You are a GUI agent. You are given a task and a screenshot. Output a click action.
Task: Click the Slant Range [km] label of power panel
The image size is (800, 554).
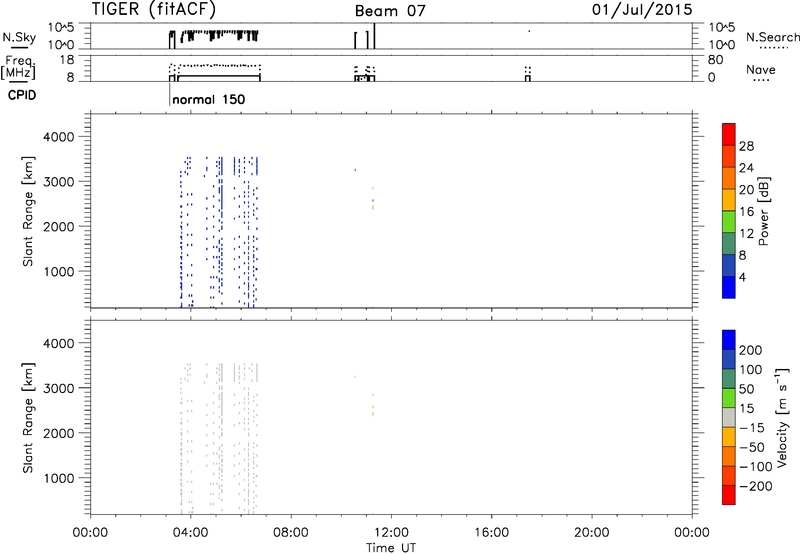(28, 211)
